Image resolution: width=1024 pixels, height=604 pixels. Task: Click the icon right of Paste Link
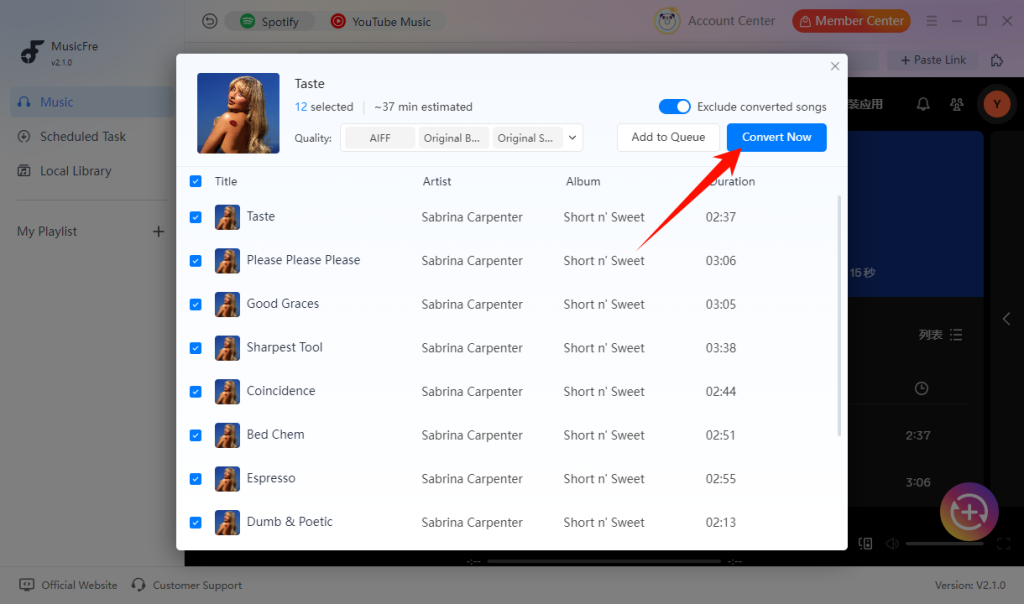tap(997, 60)
